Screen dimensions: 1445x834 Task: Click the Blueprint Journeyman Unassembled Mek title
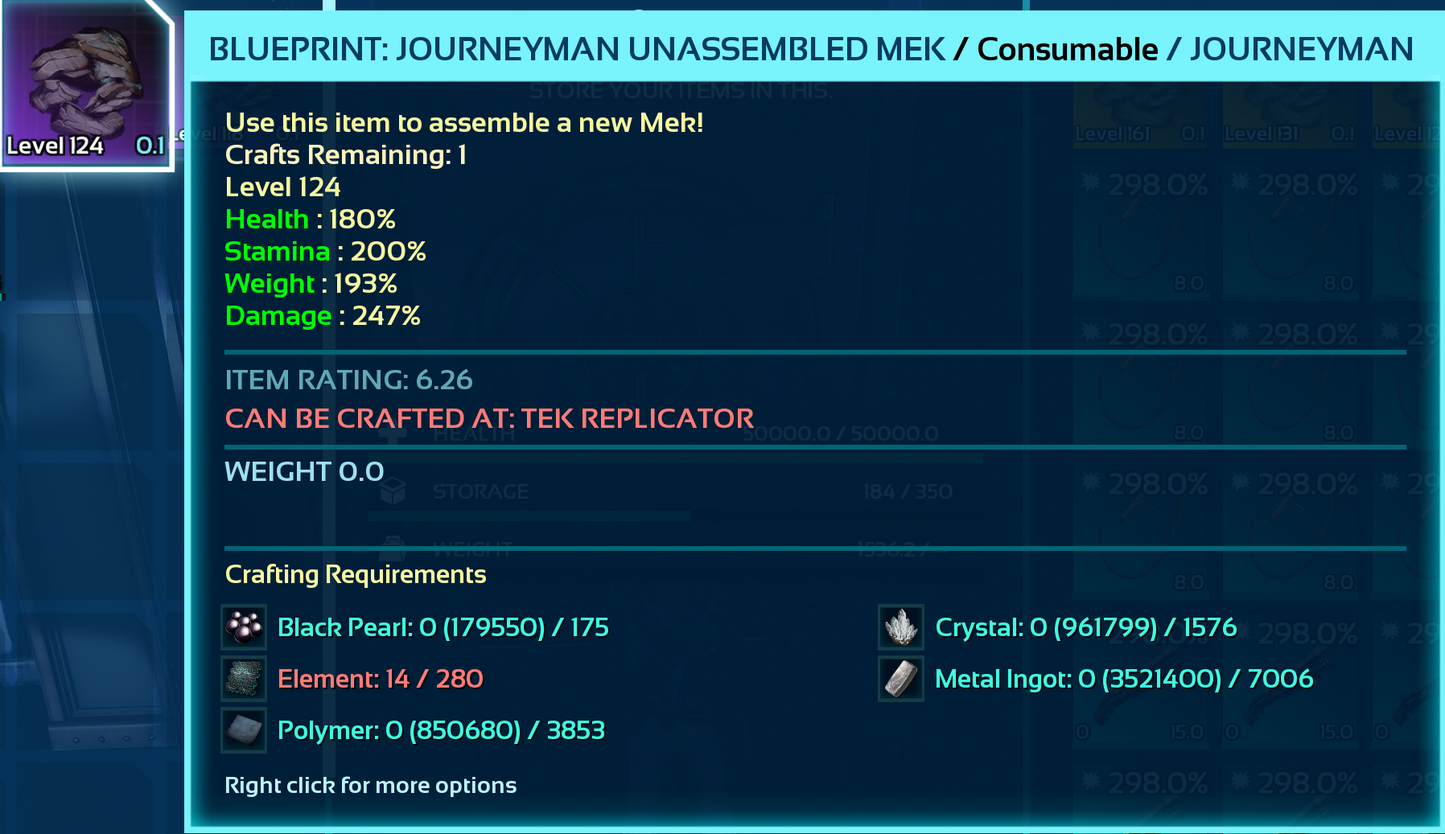pyautogui.click(x=577, y=49)
